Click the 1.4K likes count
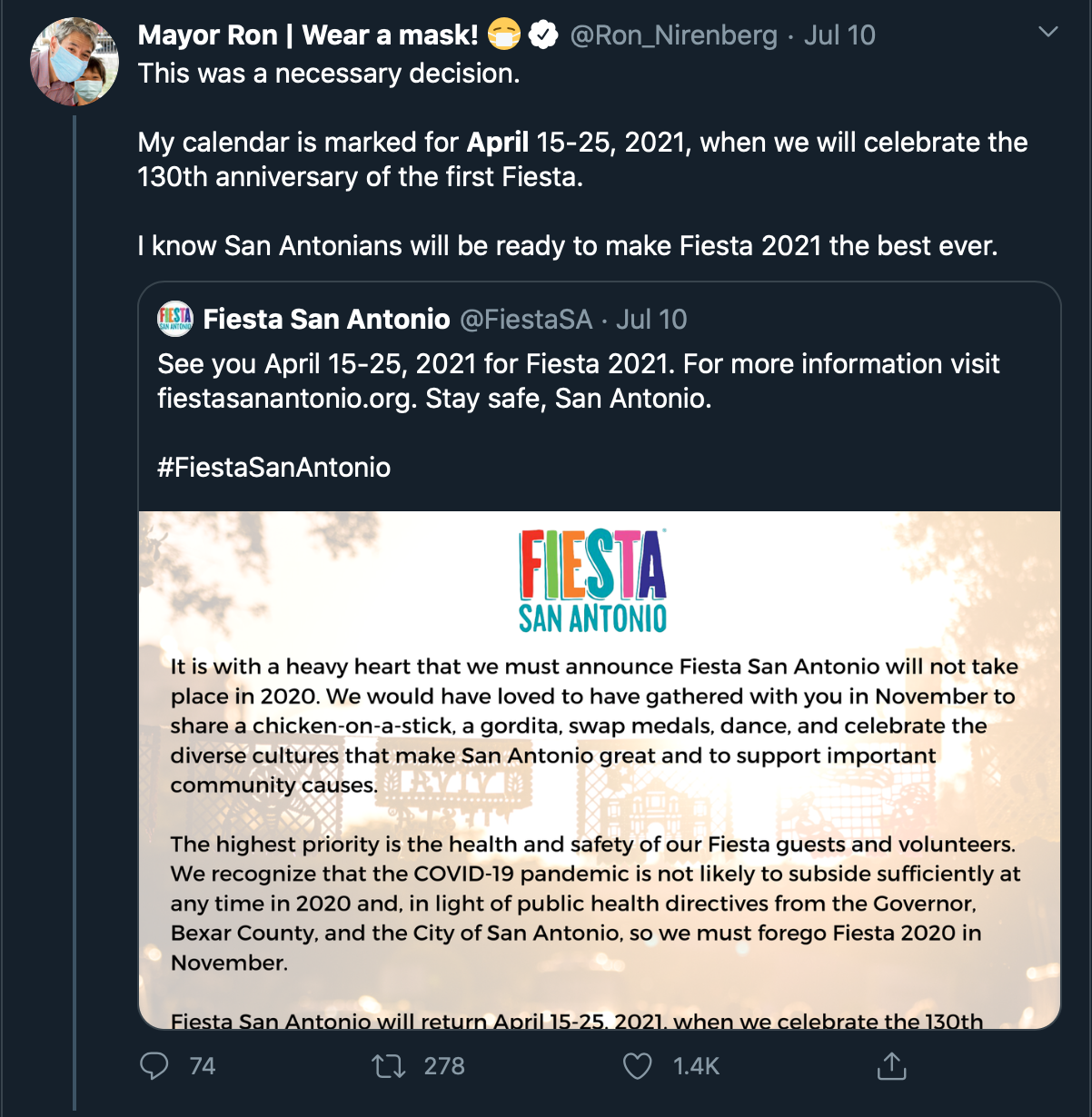The height and width of the screenshot is (1117, 1092). (x=696, y=1065)
